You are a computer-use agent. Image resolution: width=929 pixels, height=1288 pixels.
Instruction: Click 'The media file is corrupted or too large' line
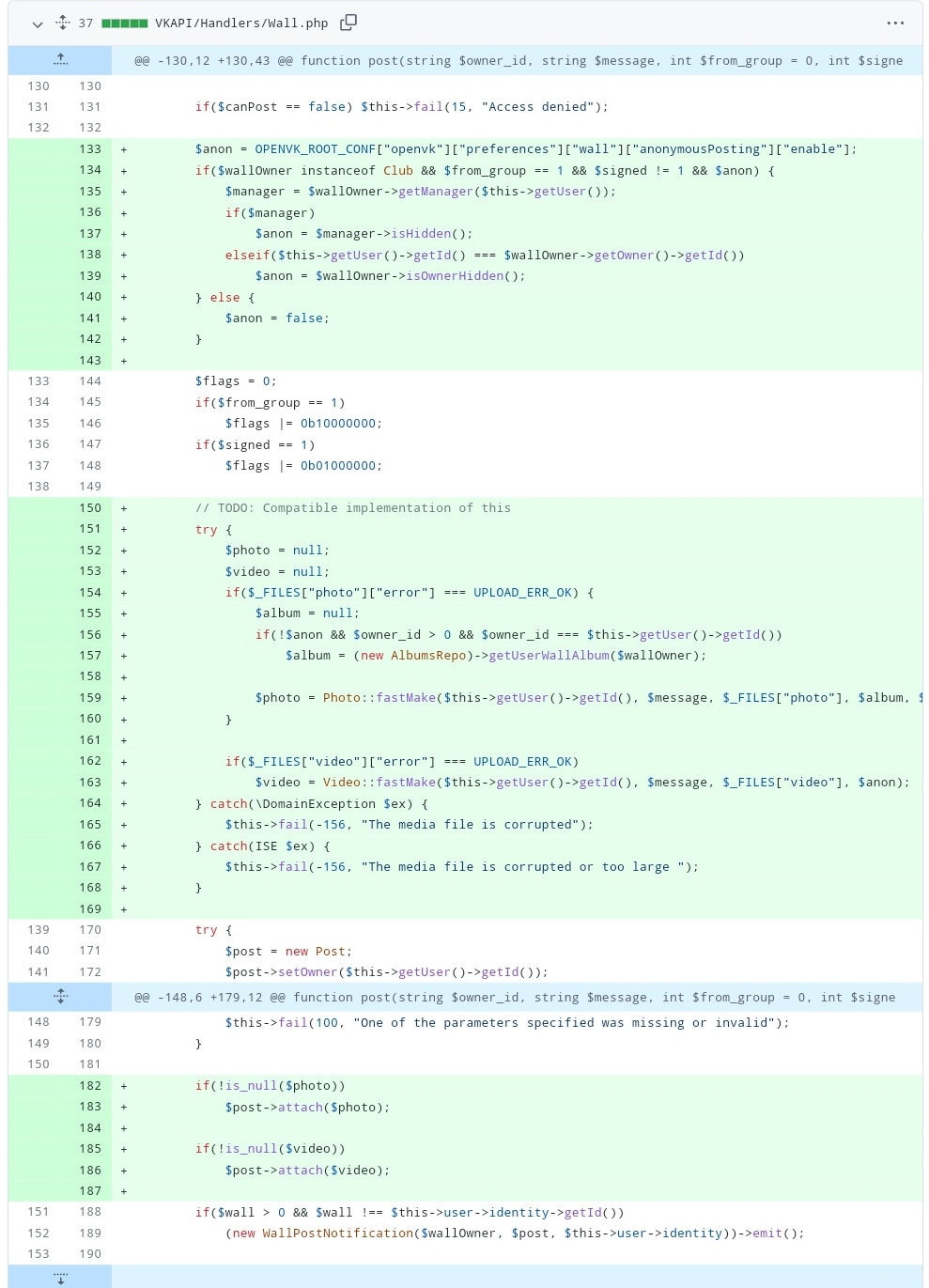tap(461, 867)
